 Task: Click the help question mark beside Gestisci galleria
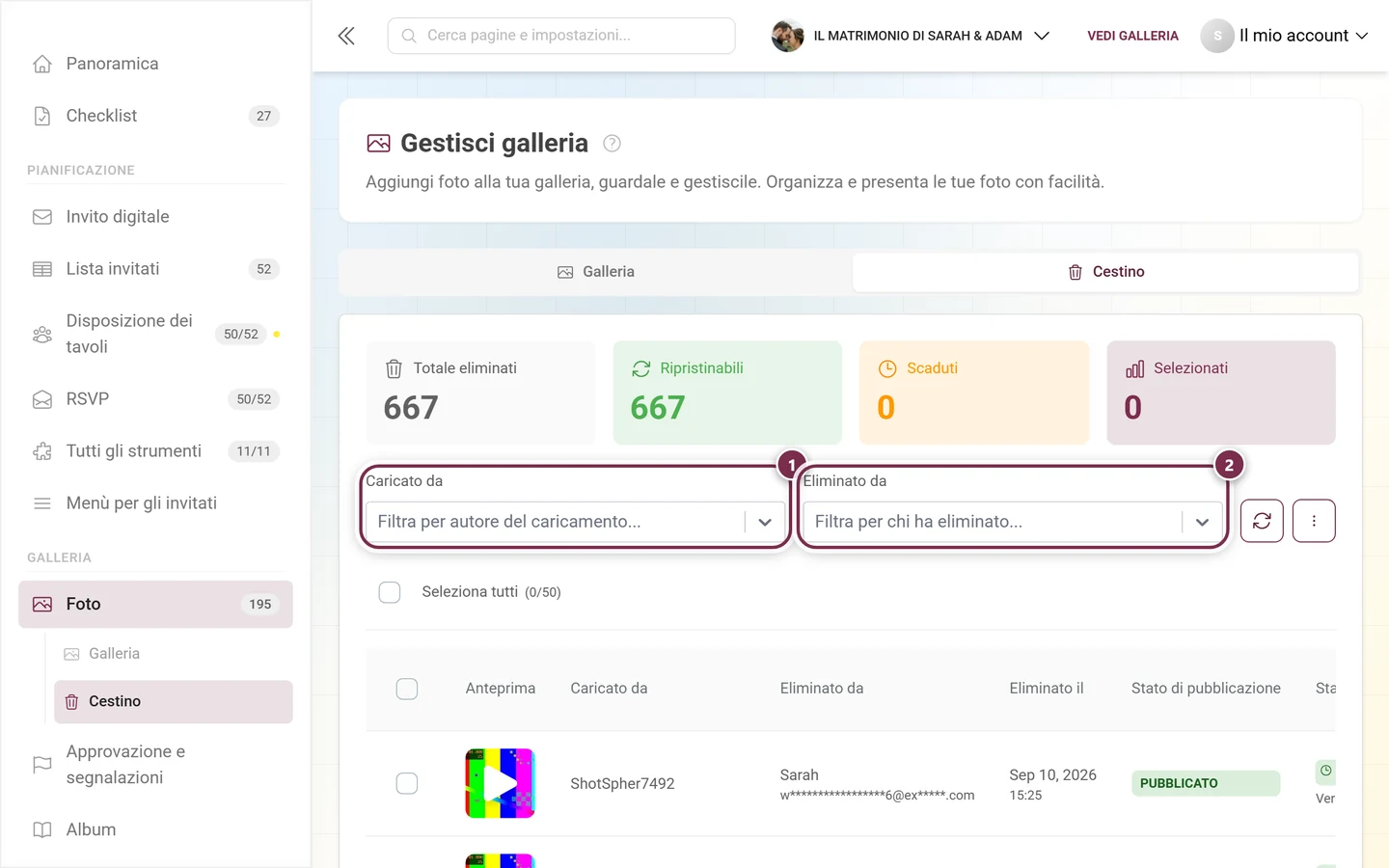(x=612, y=144)
